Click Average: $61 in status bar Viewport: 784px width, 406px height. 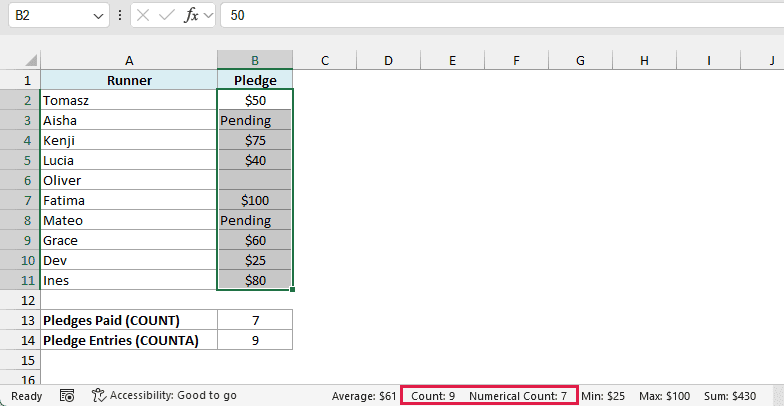pyautogui.click(x=364, y=396)
